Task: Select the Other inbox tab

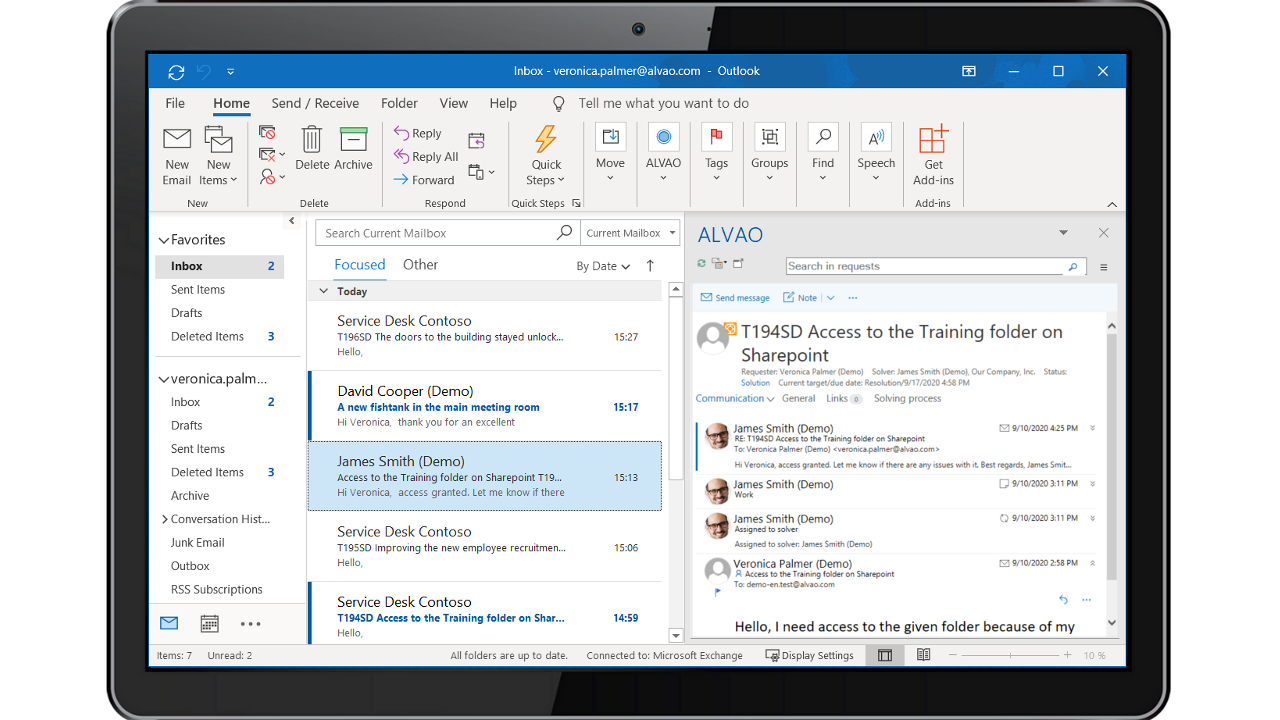Action: click(420, 264)
